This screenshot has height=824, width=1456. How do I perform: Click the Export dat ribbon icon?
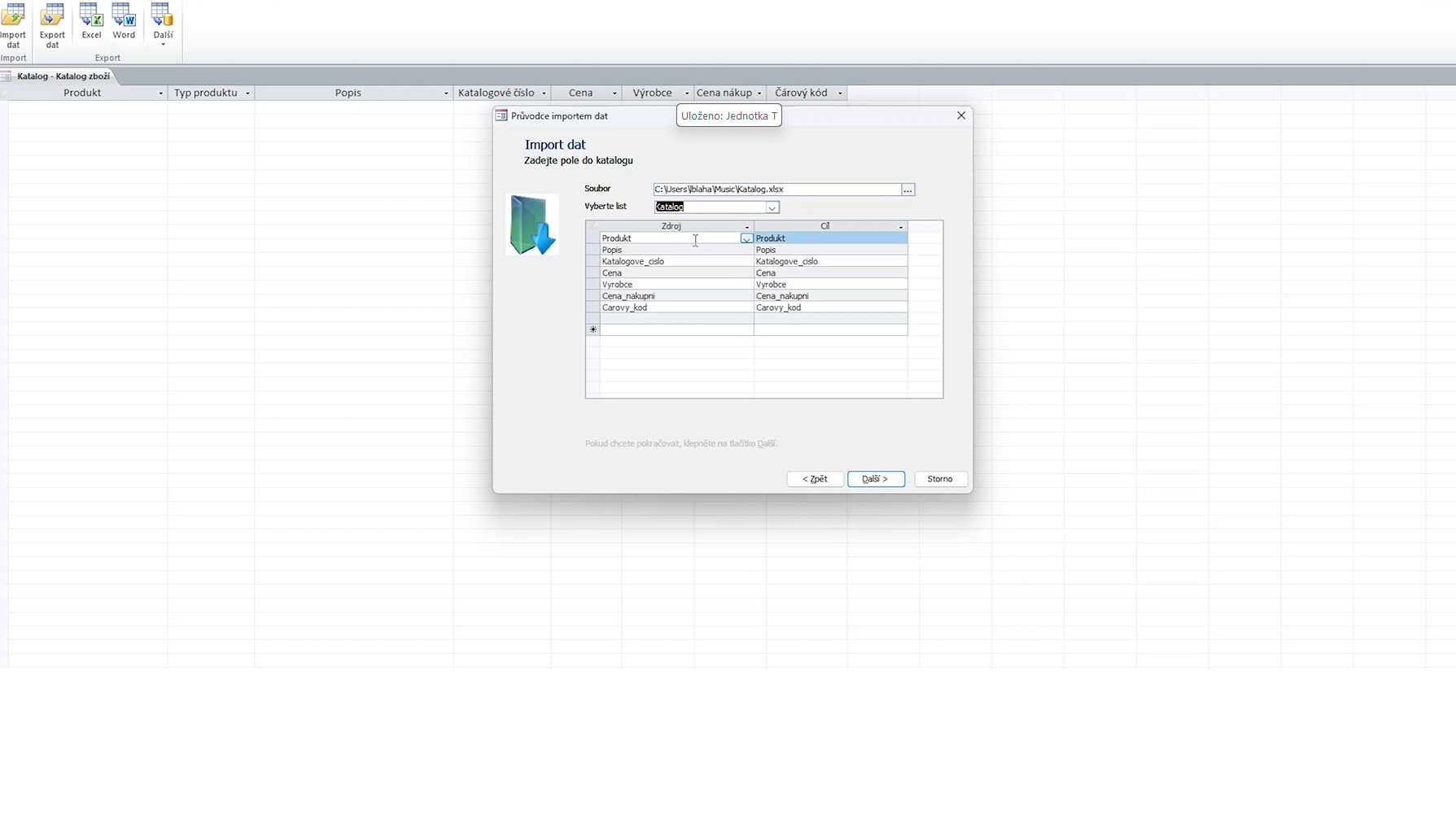point(52,25)
